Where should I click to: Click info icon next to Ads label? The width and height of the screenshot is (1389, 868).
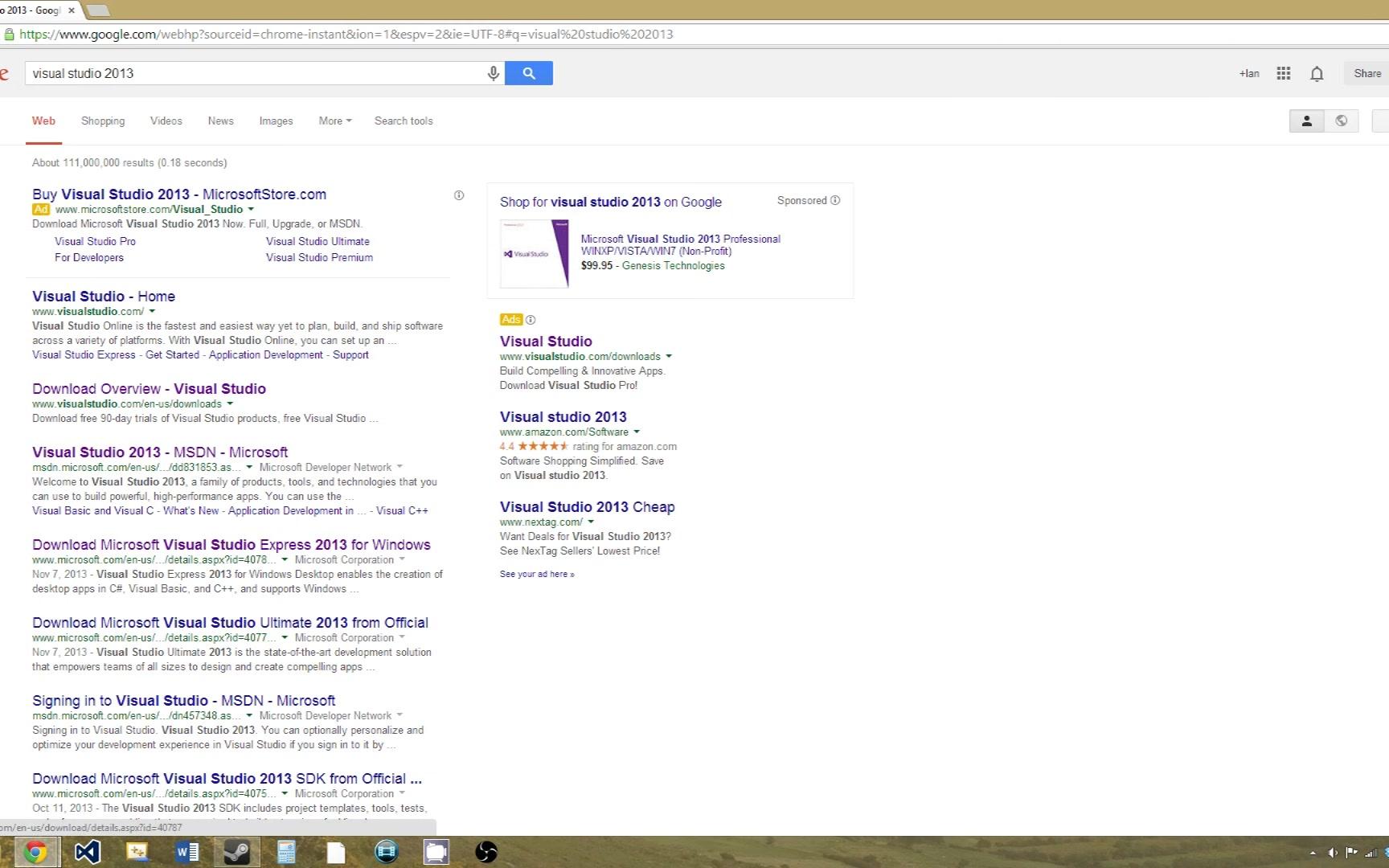tap(531, 320)
